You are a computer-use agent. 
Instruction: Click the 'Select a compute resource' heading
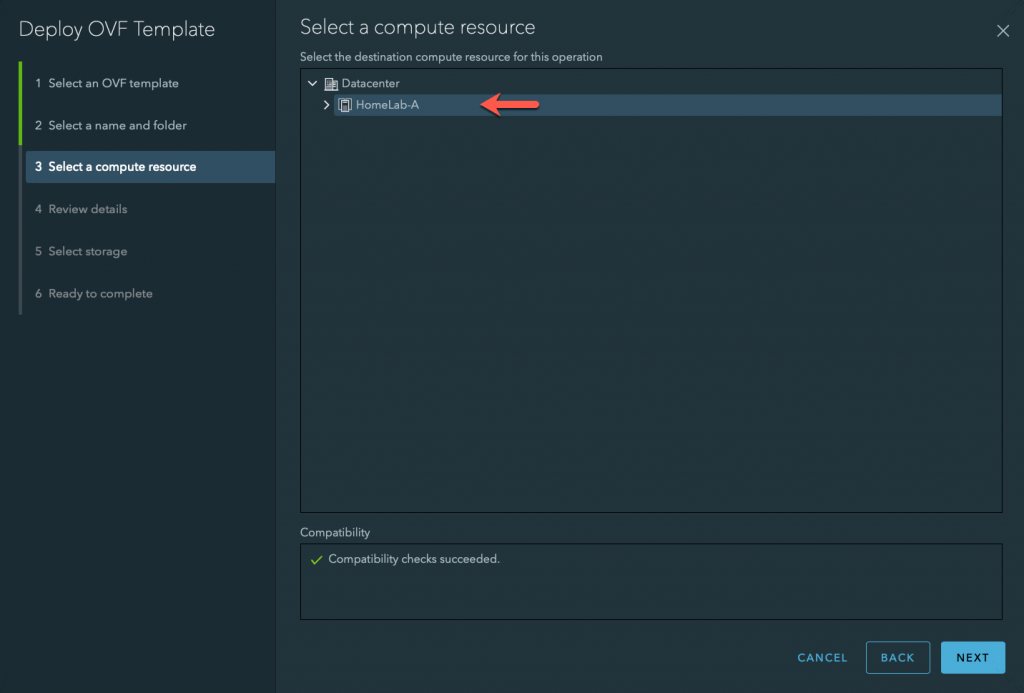click(417, 27)
